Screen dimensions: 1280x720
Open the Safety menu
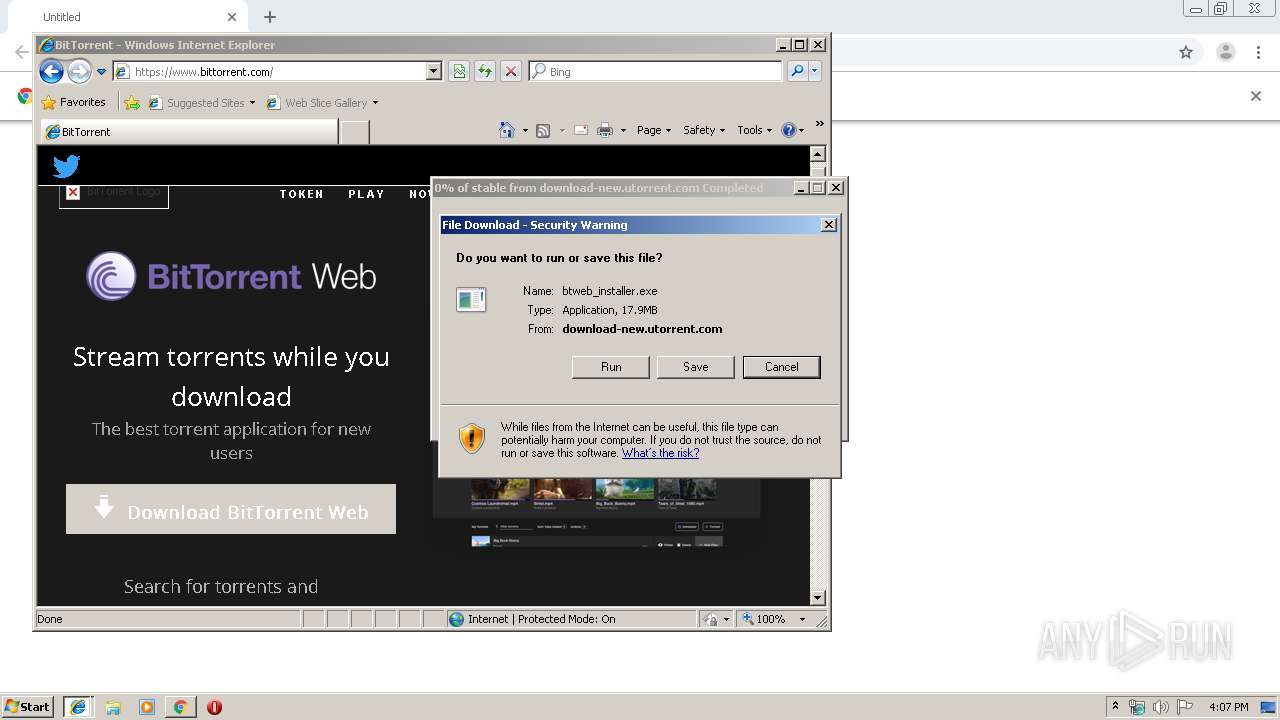704,130
